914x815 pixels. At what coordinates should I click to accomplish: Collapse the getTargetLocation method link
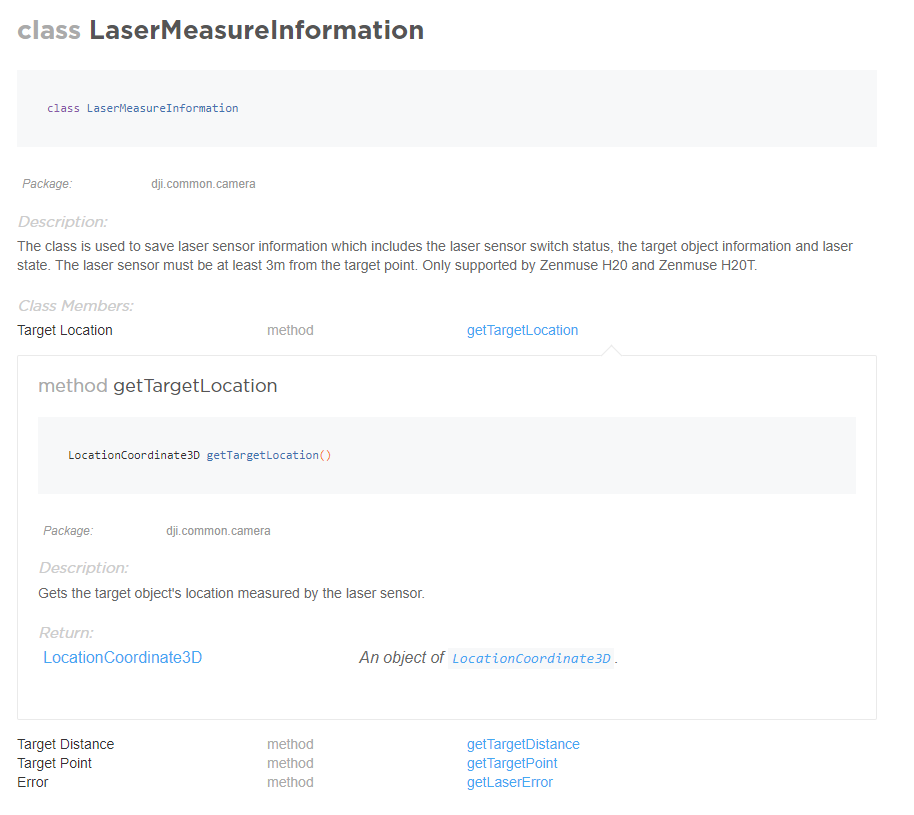[x=522, y=330]
